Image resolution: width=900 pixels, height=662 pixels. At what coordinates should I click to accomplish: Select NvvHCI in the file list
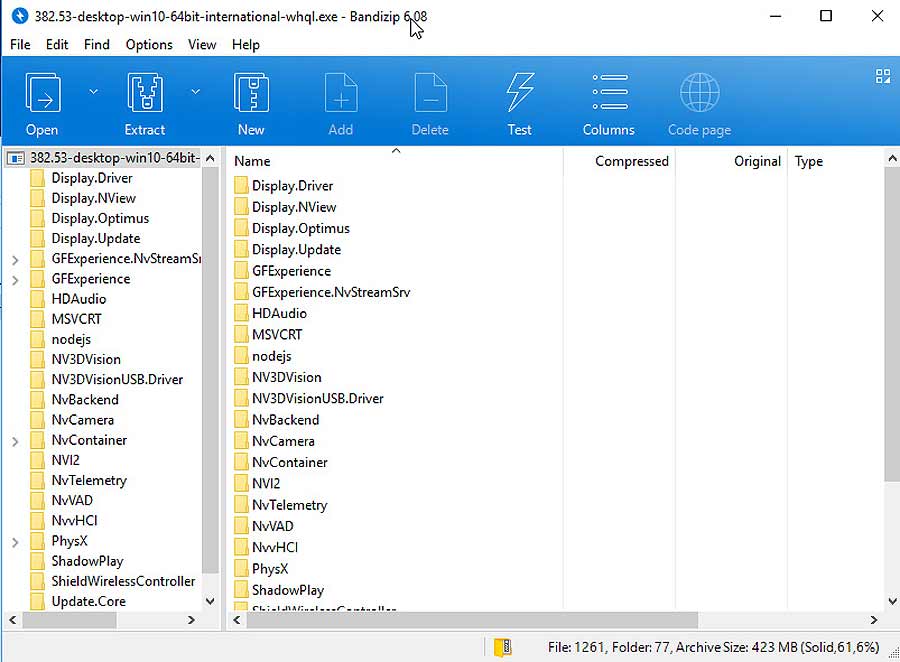275,547
